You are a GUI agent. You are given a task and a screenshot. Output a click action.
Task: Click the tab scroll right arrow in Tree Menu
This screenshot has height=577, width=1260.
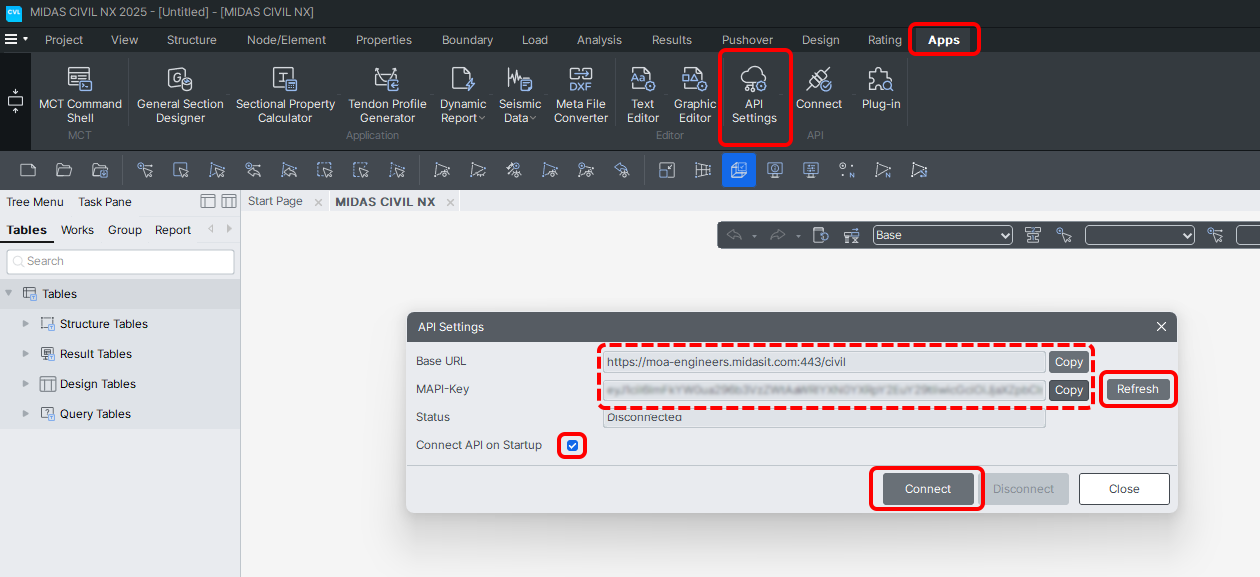pos(230,229)
